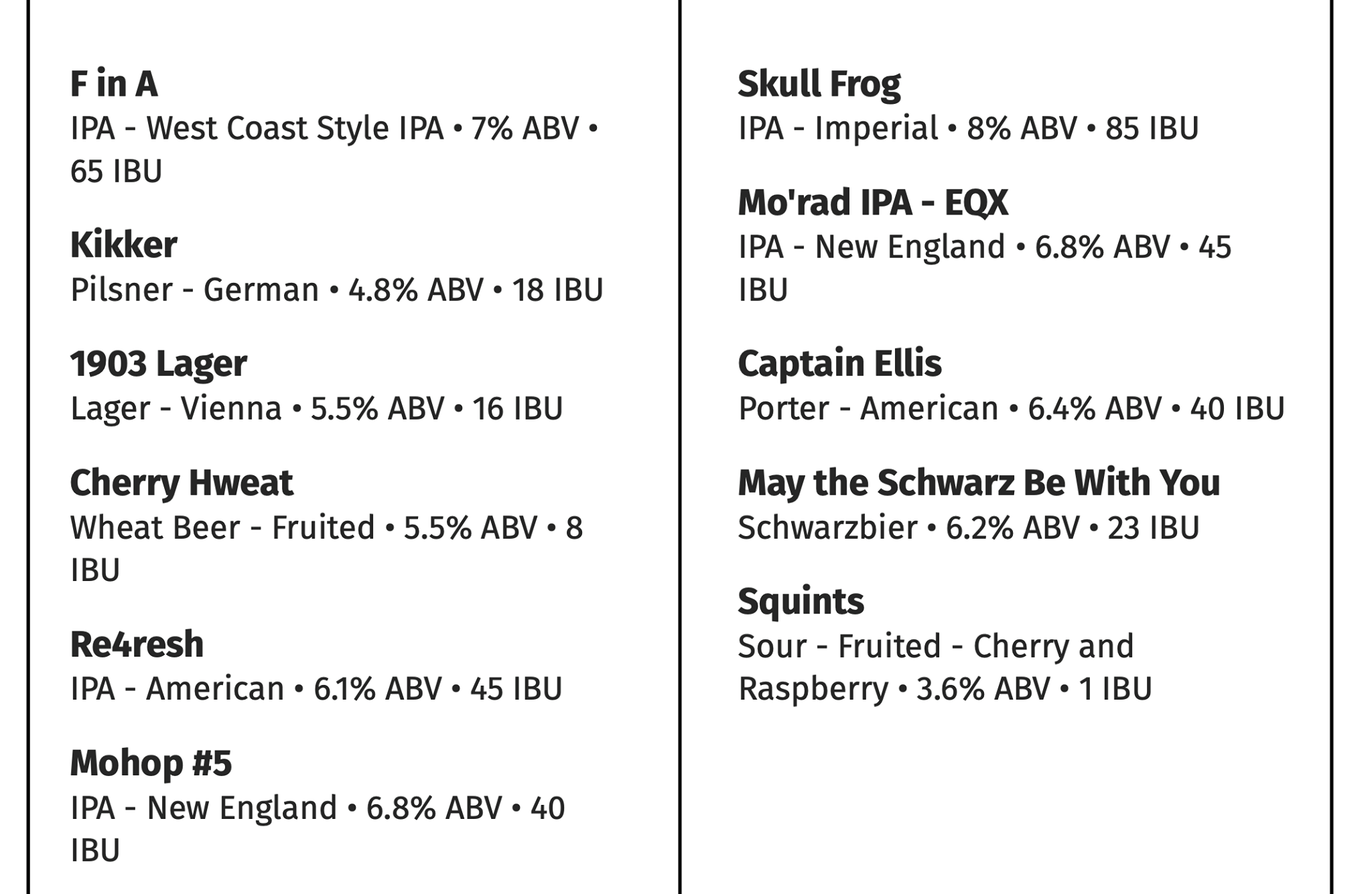
Task: Select the F in A beer title
Action: (114, 84)
